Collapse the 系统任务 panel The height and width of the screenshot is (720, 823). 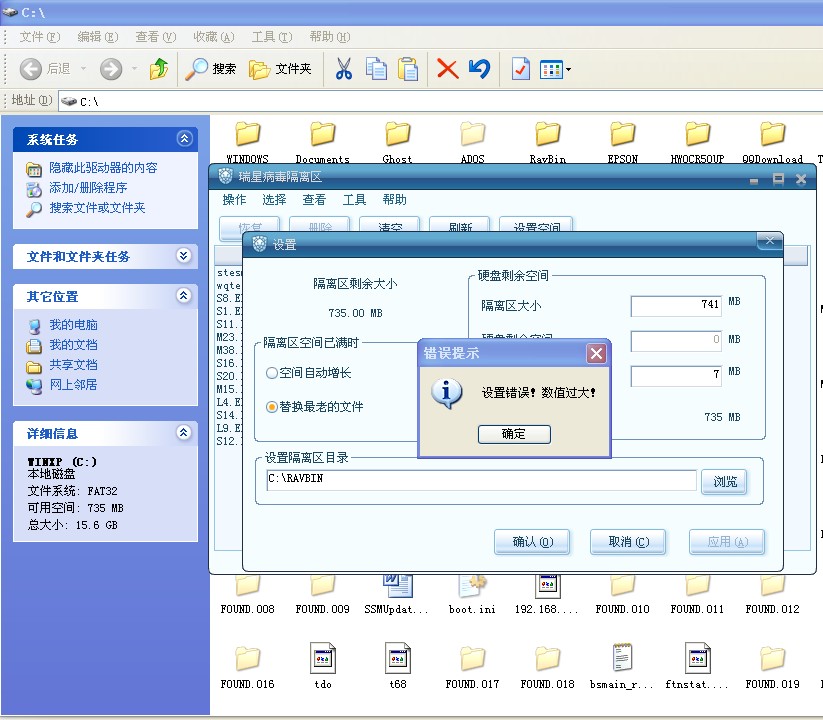click(184, 139)
